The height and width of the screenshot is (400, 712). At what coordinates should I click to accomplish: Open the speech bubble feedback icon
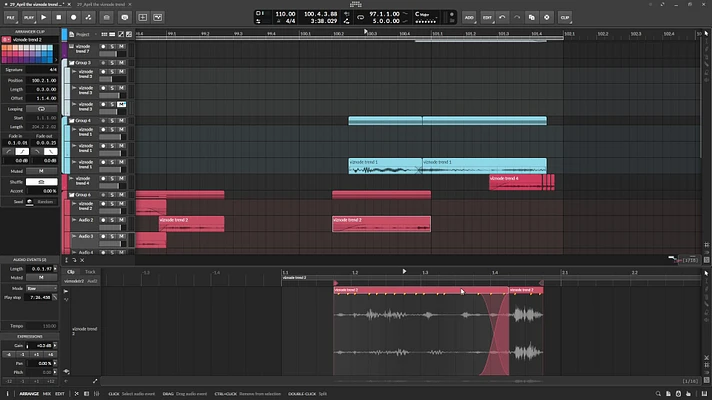[x=125, y=17]
